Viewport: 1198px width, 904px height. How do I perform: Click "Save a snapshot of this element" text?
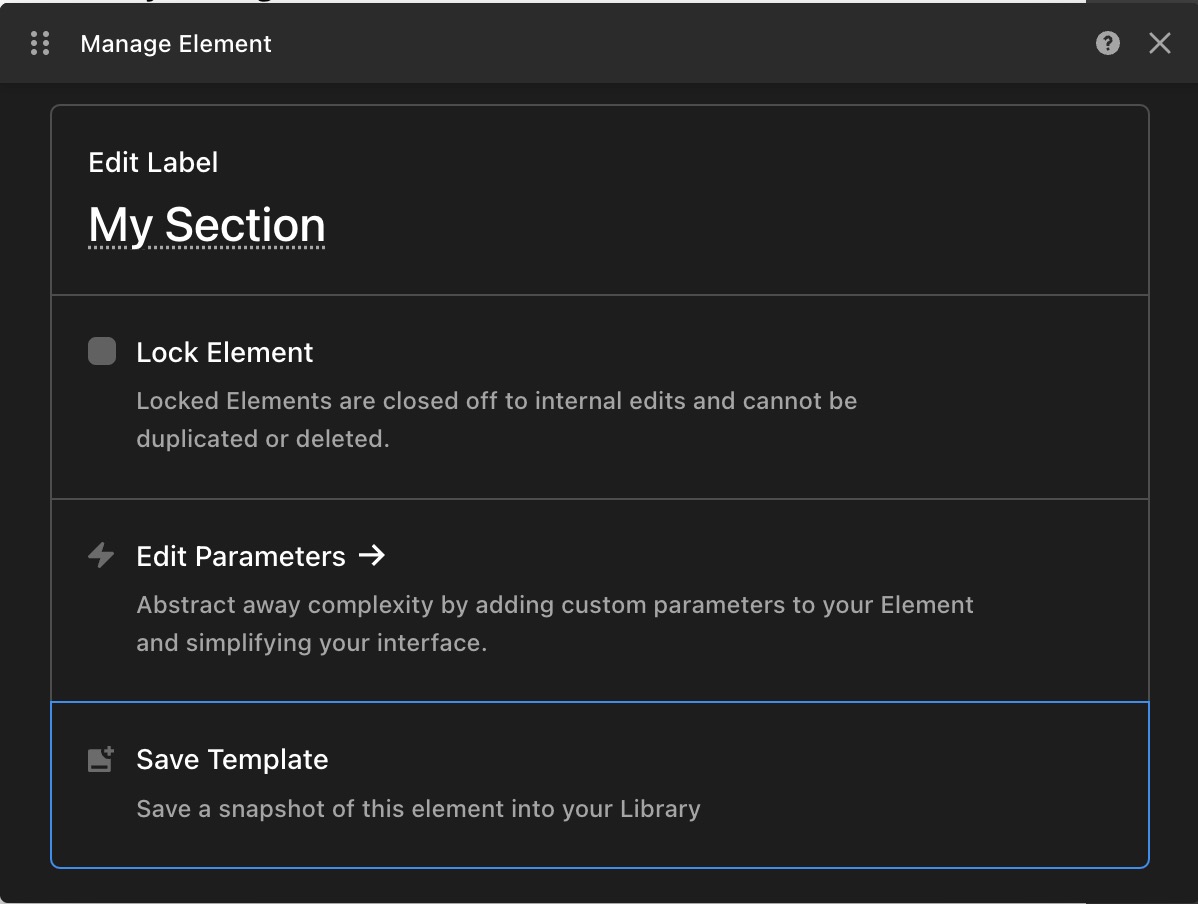[x=418, y=809]
